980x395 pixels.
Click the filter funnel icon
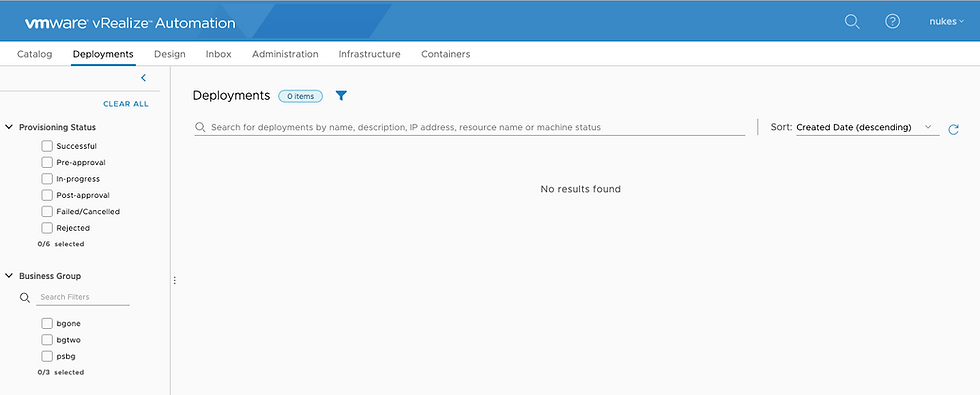[x=341, y=96]
